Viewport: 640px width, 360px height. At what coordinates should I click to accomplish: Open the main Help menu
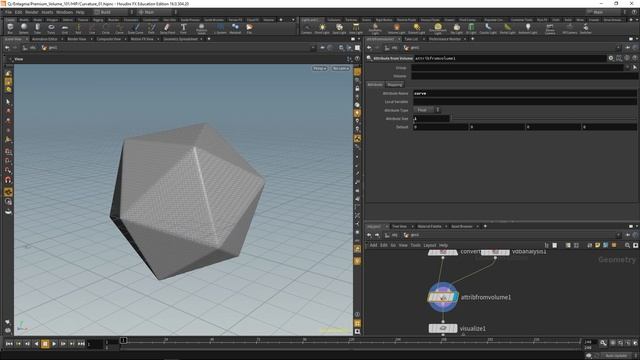point(80,12)
